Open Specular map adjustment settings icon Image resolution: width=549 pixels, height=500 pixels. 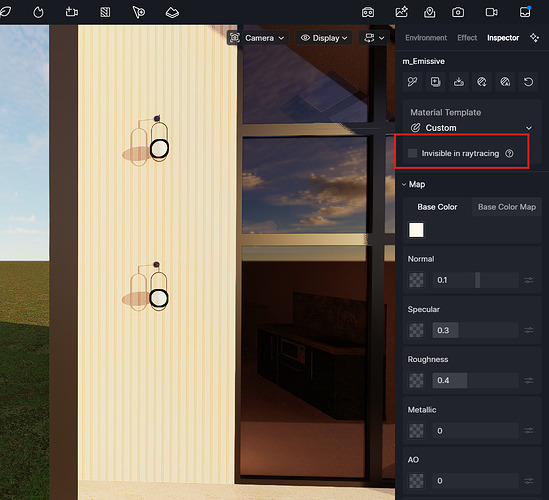click(529, 330)
